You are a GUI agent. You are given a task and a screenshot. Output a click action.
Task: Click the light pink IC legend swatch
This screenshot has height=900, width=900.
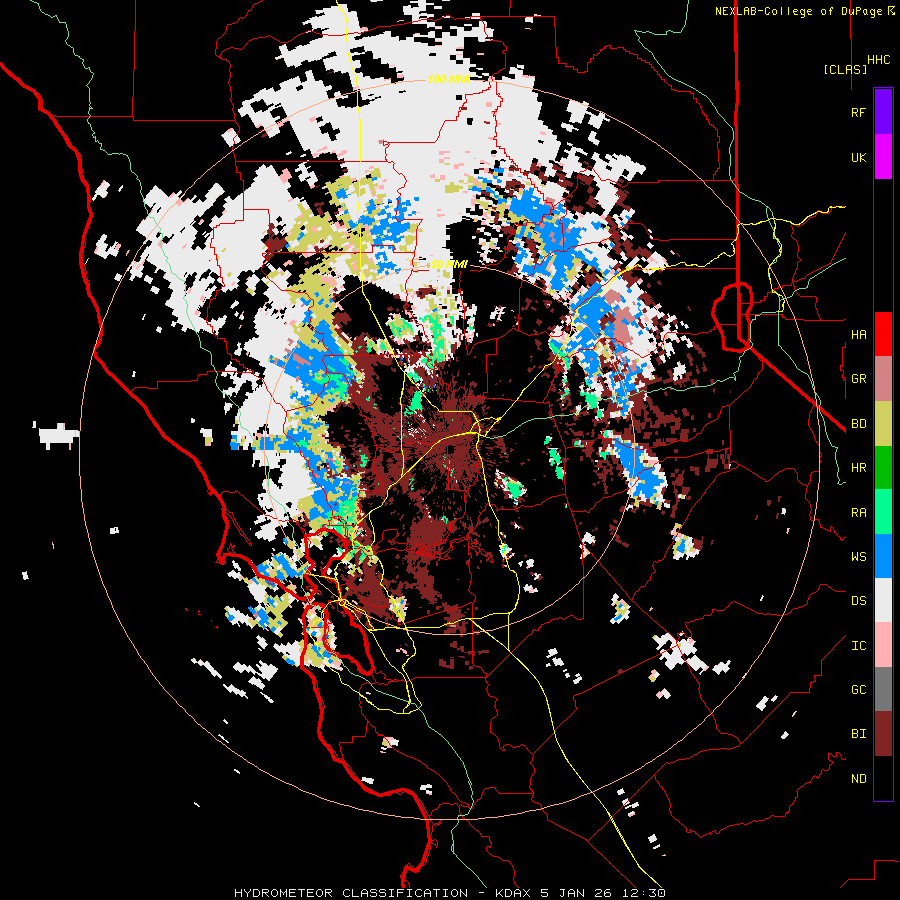tap(883, 645)
